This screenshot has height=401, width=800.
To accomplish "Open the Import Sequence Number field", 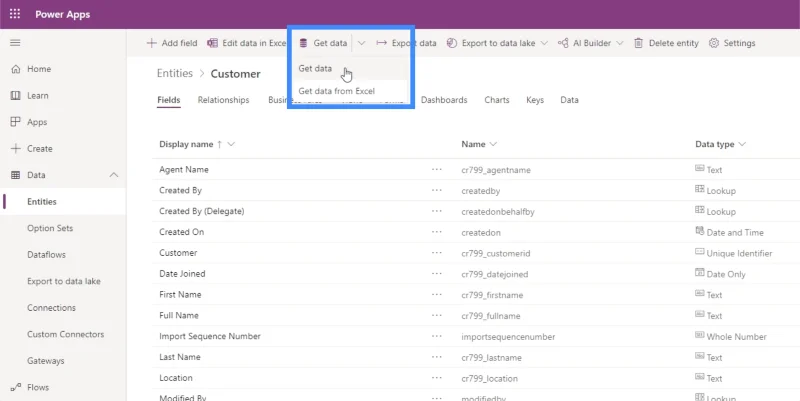I will (210, 337).
